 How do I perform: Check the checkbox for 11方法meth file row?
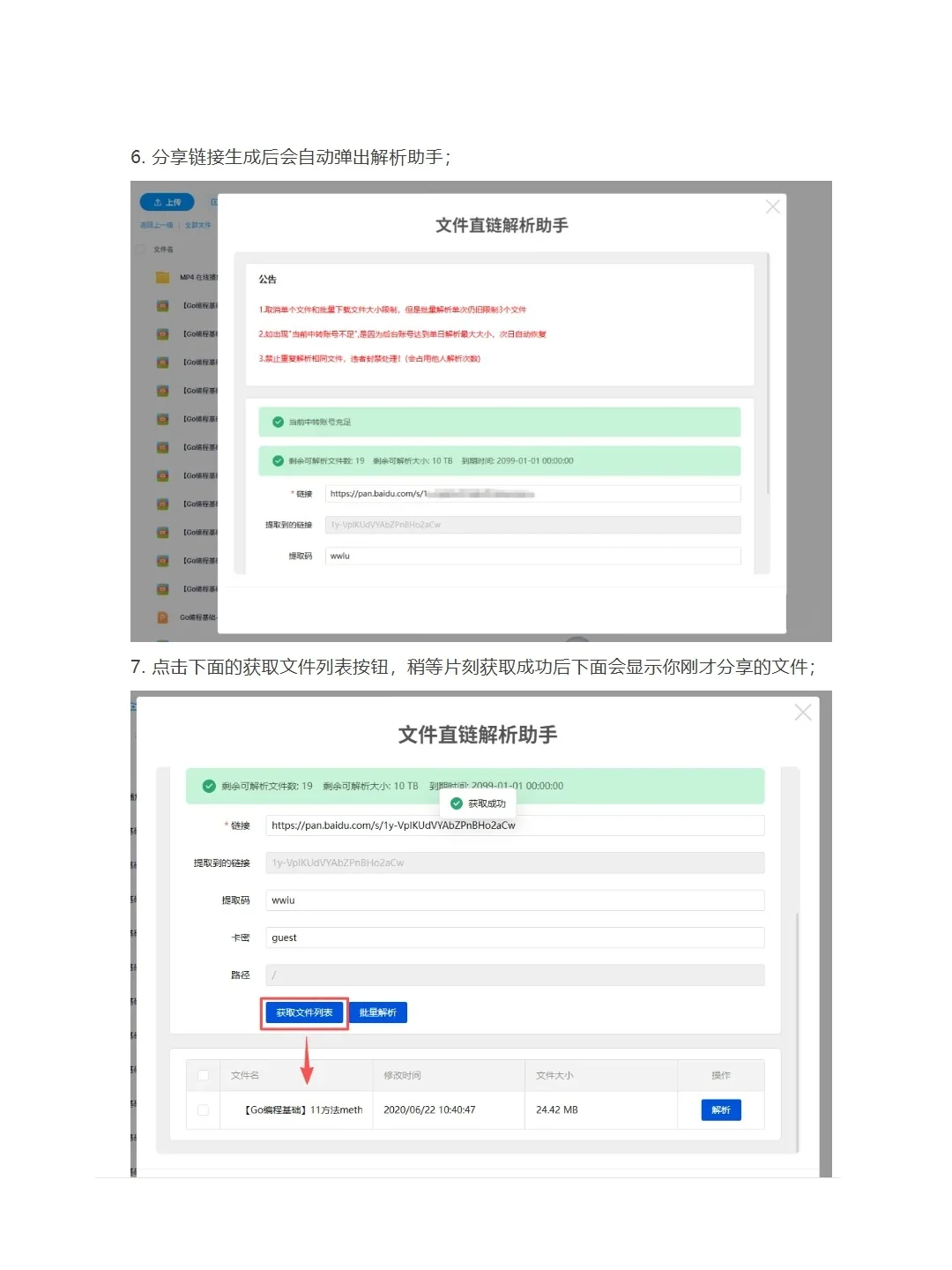(x=204, y=1109)
